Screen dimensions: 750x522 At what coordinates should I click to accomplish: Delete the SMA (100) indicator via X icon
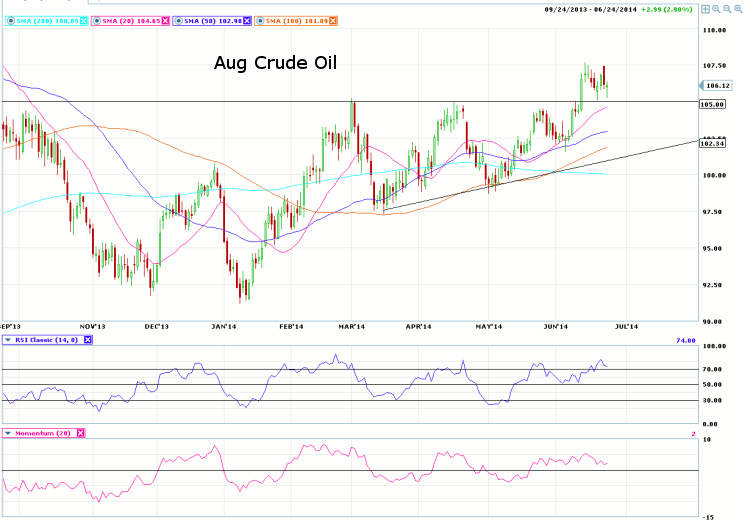point(333,19)
